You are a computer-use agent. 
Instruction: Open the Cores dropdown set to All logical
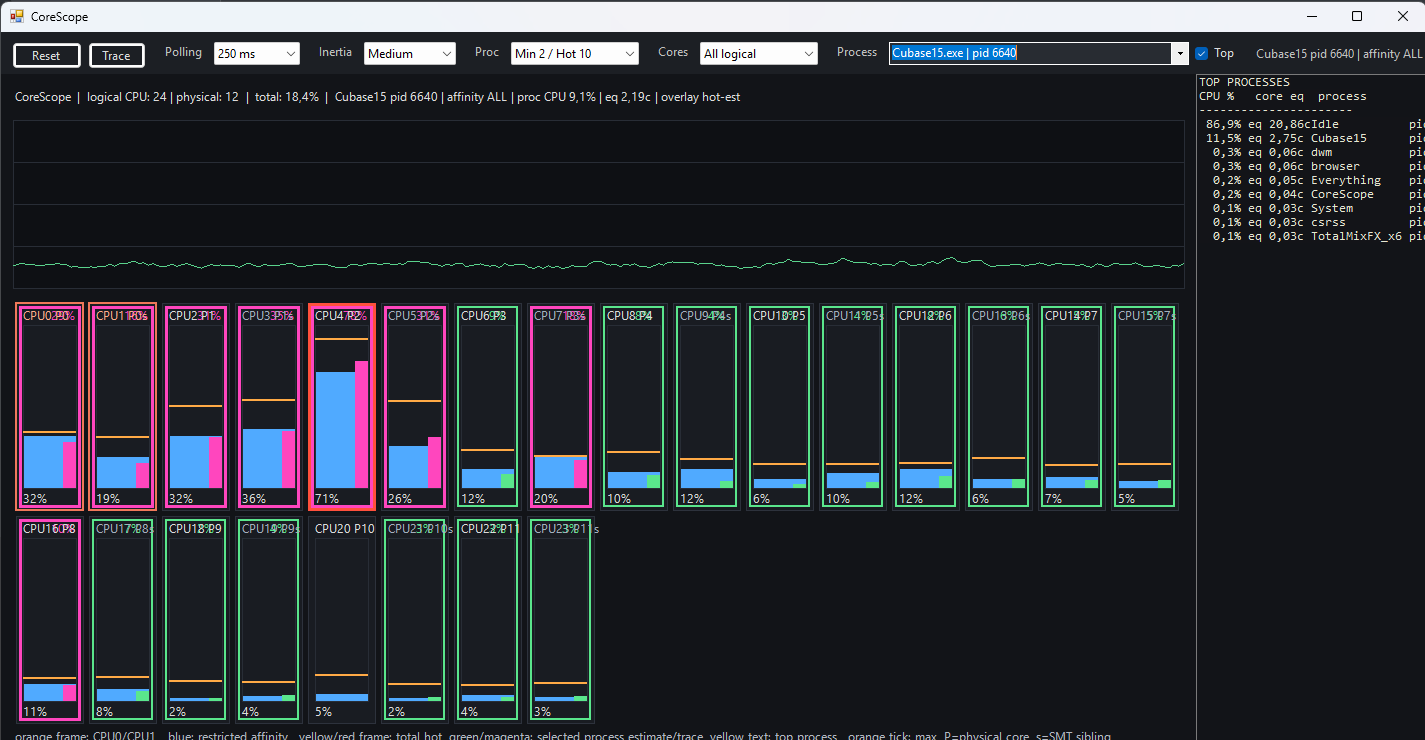click(759, 54)
